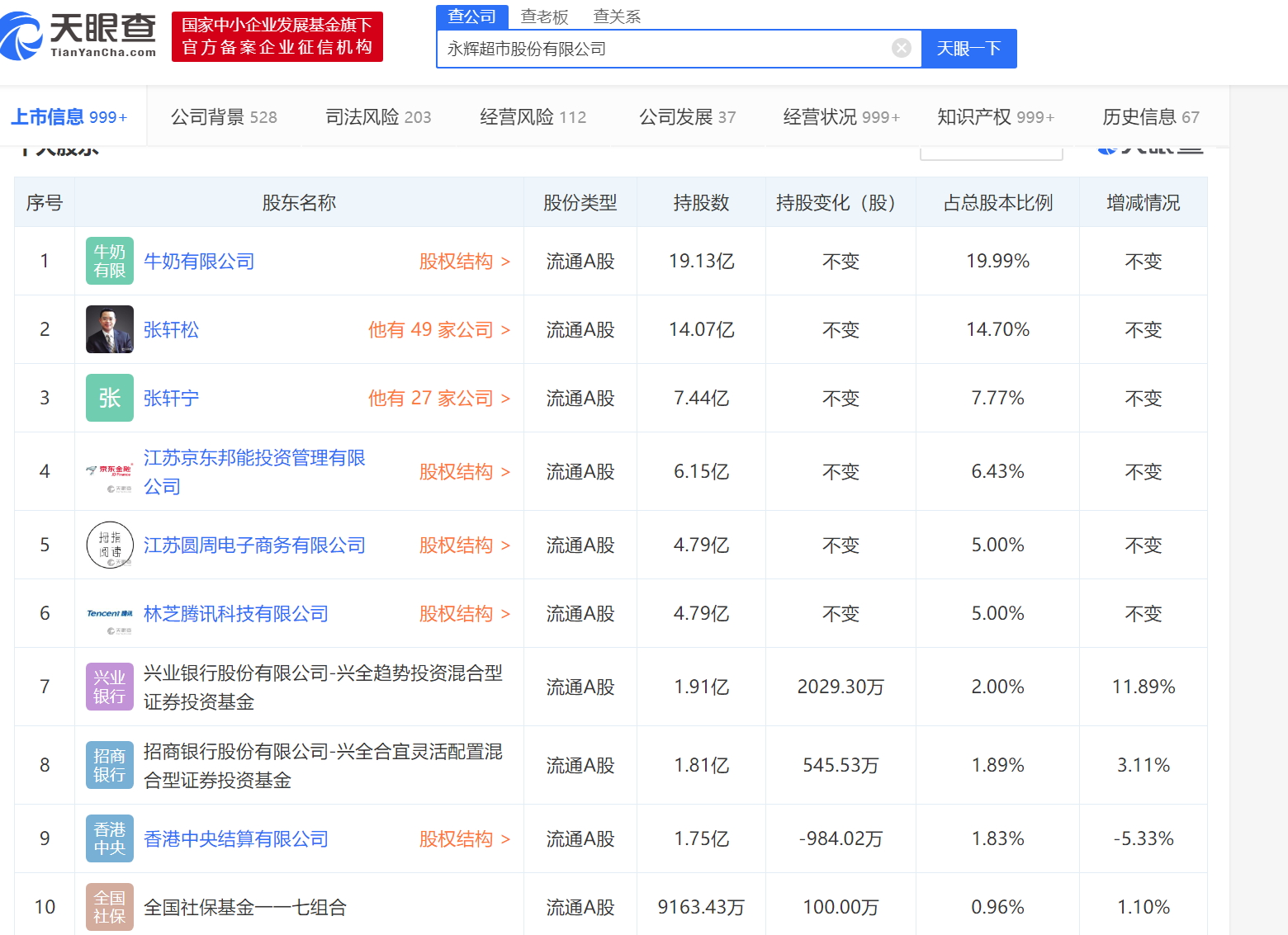Screen dimensions: 1288x935
Task: Click 香港中央 avatar icon
Action: [110, 838]
